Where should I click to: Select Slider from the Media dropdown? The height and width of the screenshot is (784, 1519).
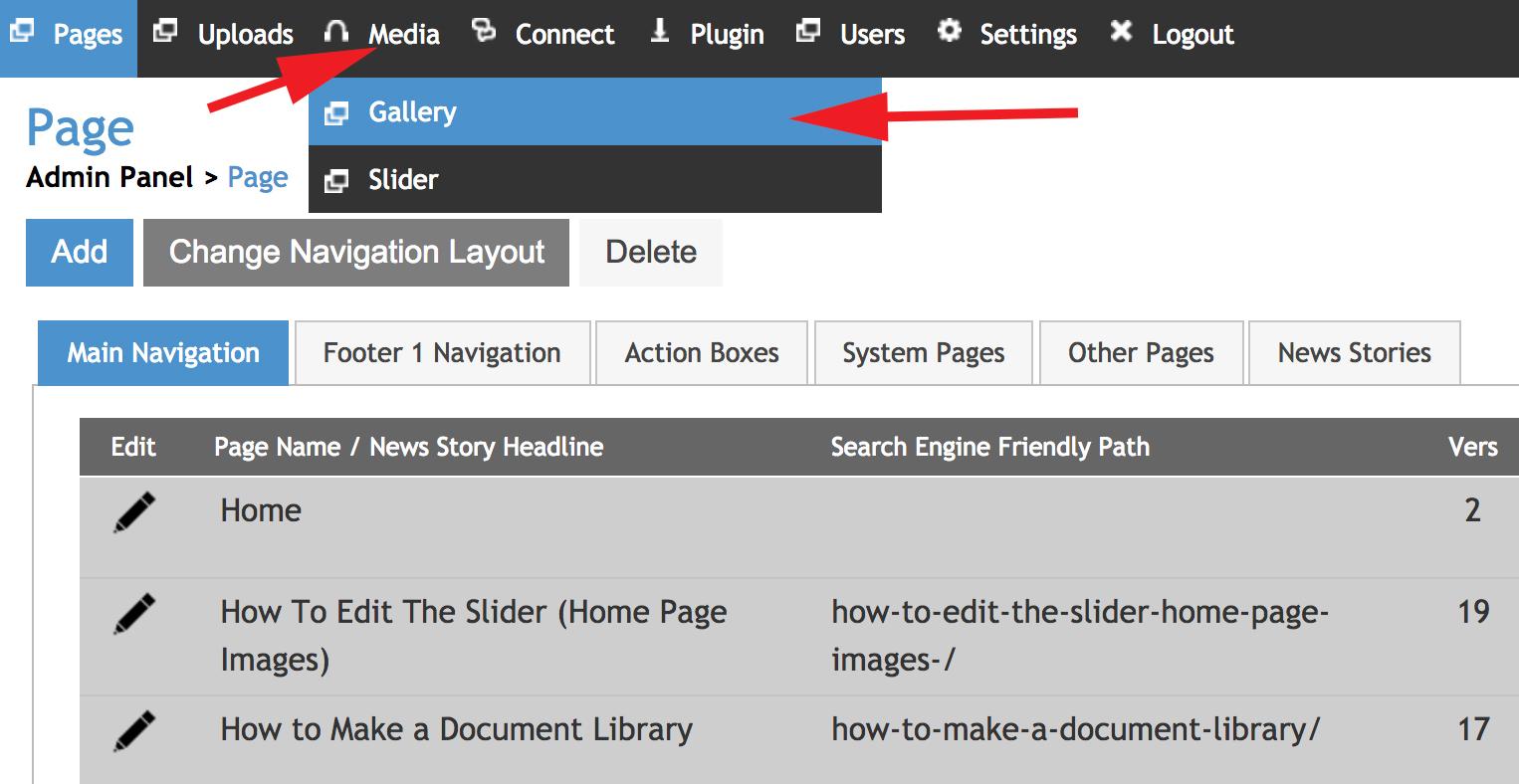point(403,180)
